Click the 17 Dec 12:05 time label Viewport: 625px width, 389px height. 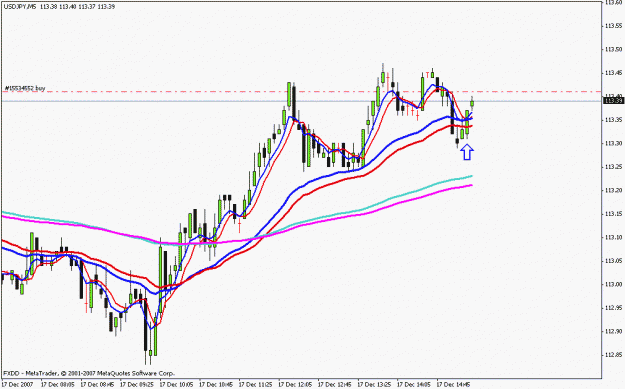295,385
